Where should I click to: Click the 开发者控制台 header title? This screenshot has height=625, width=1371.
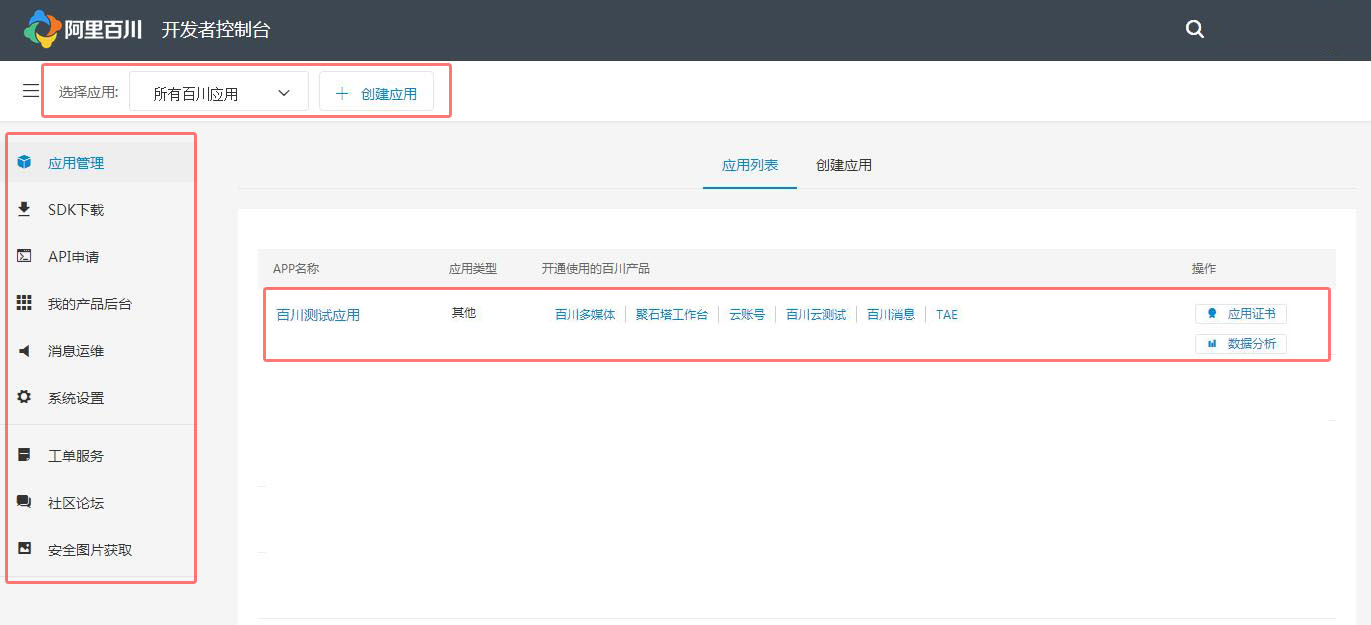coord(216,30)
